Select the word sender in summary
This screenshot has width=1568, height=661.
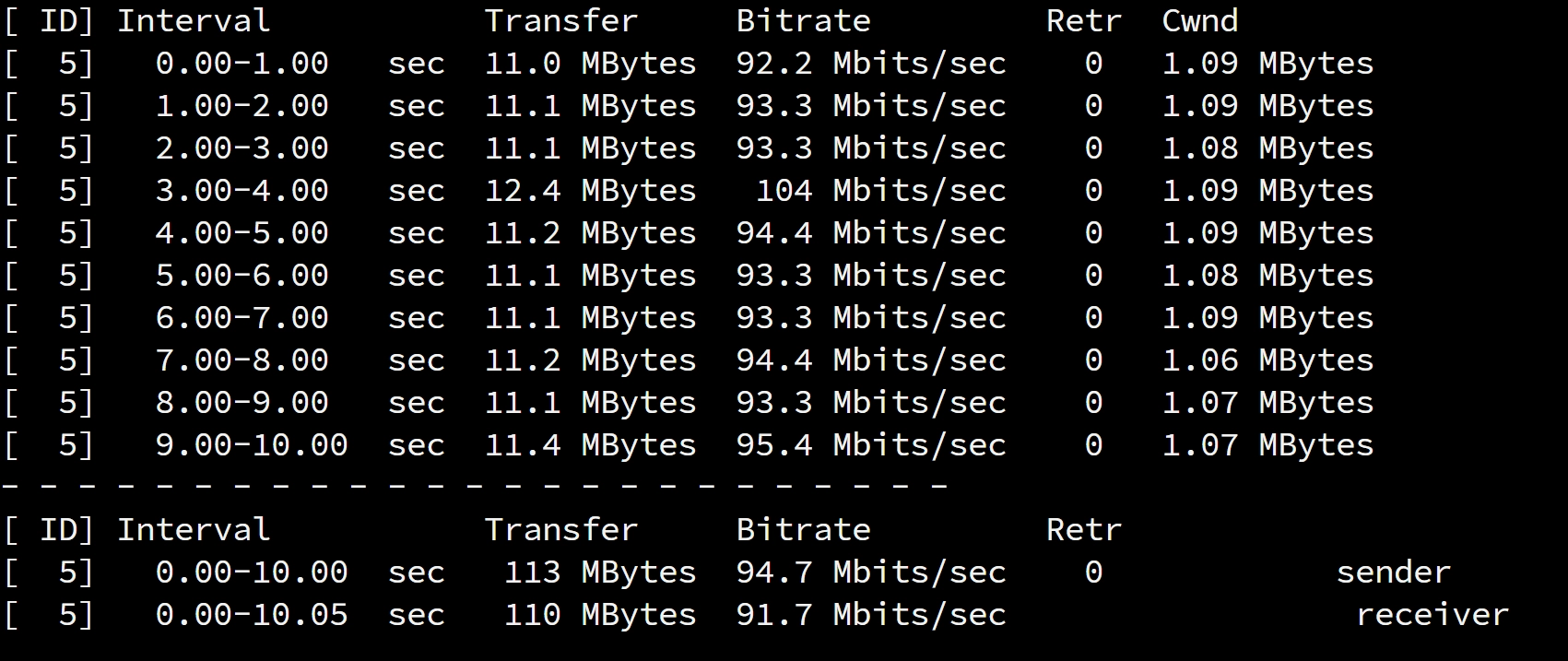1394,572
